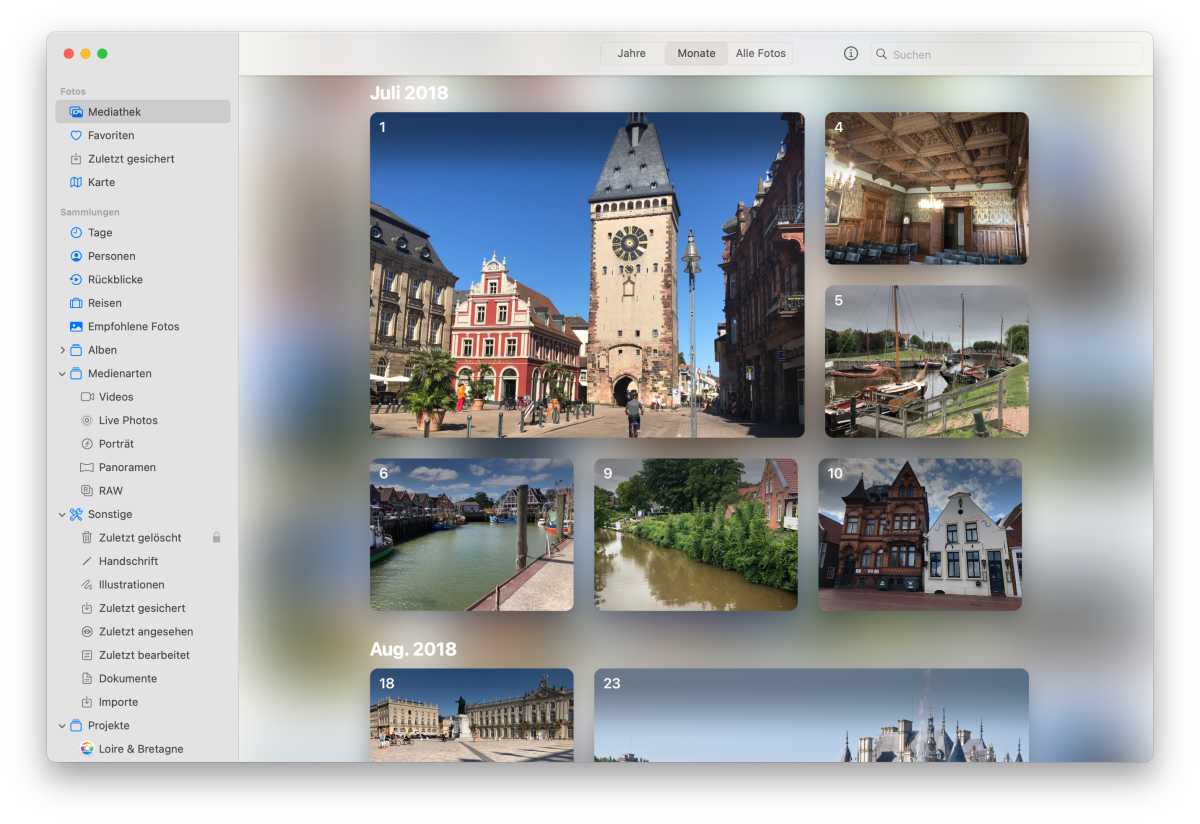
Task: Click the Videos camera icon
Action: pos(87,397)
